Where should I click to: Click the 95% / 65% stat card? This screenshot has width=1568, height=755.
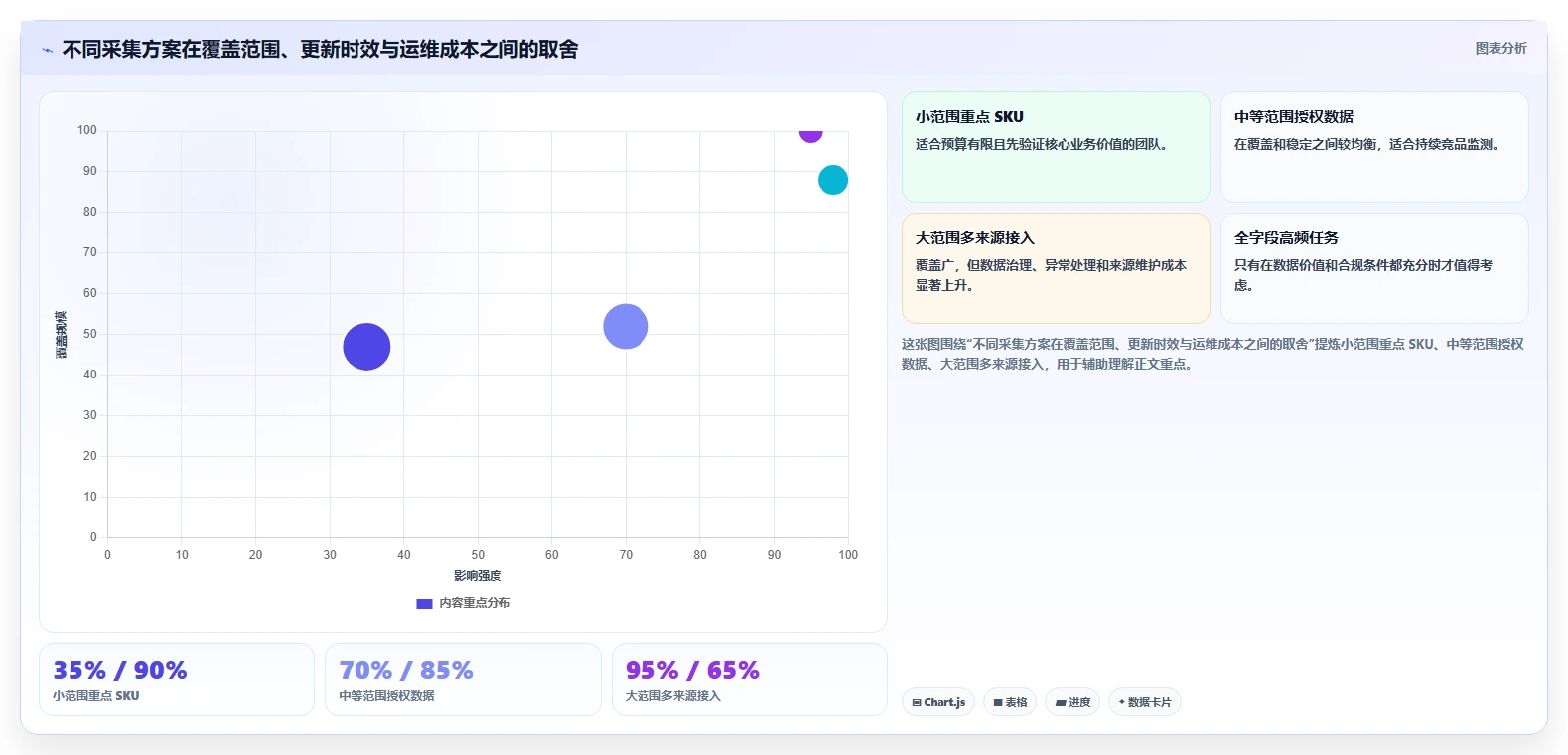(750, 679)
